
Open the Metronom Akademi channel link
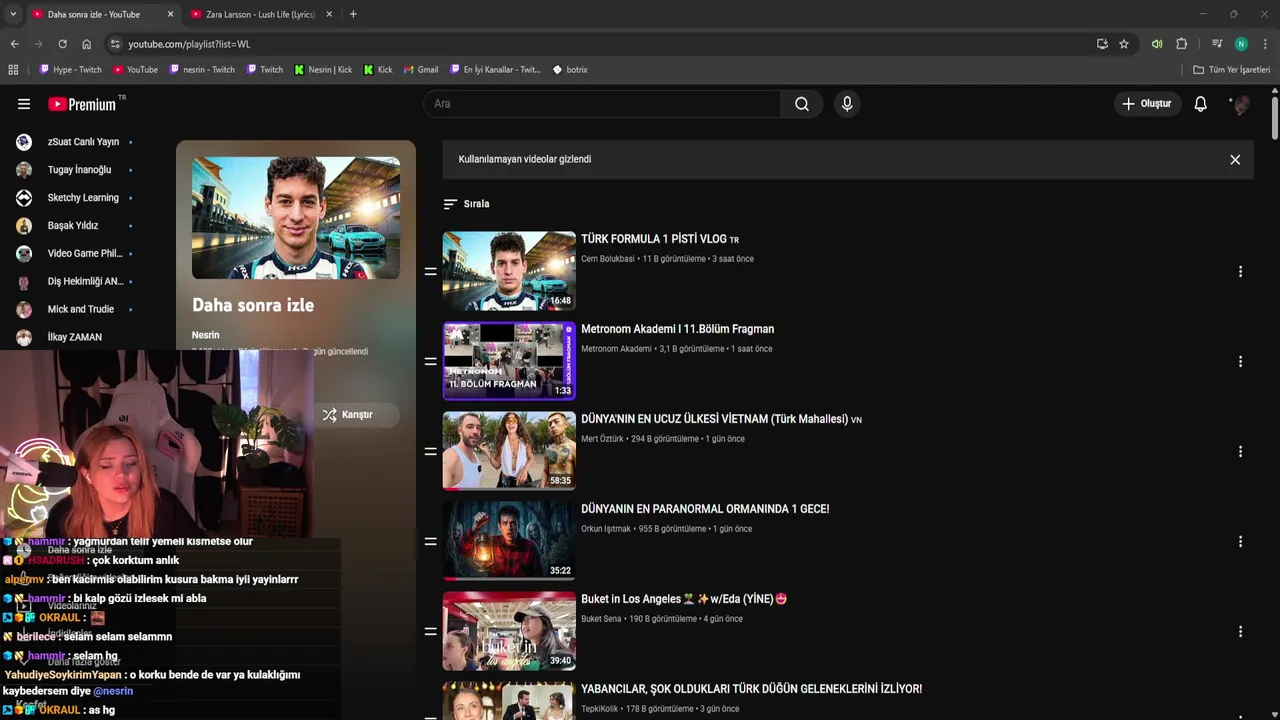(616, 349)
